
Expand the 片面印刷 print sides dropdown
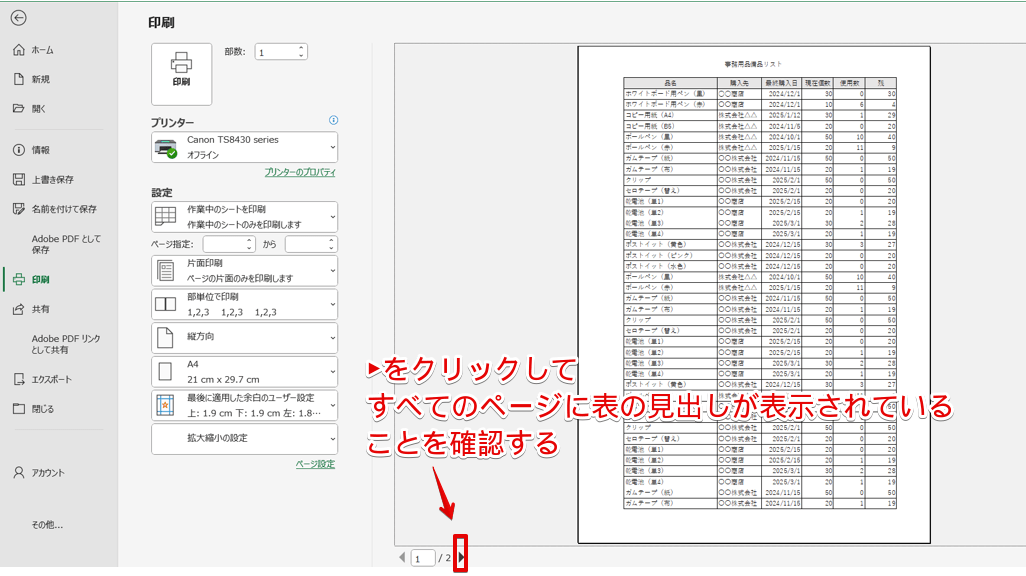[x=243, y=270]
